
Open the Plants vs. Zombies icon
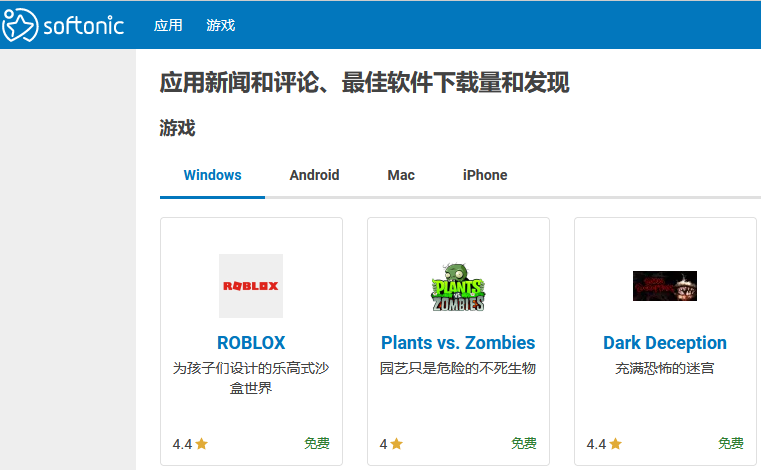point(458,286)
